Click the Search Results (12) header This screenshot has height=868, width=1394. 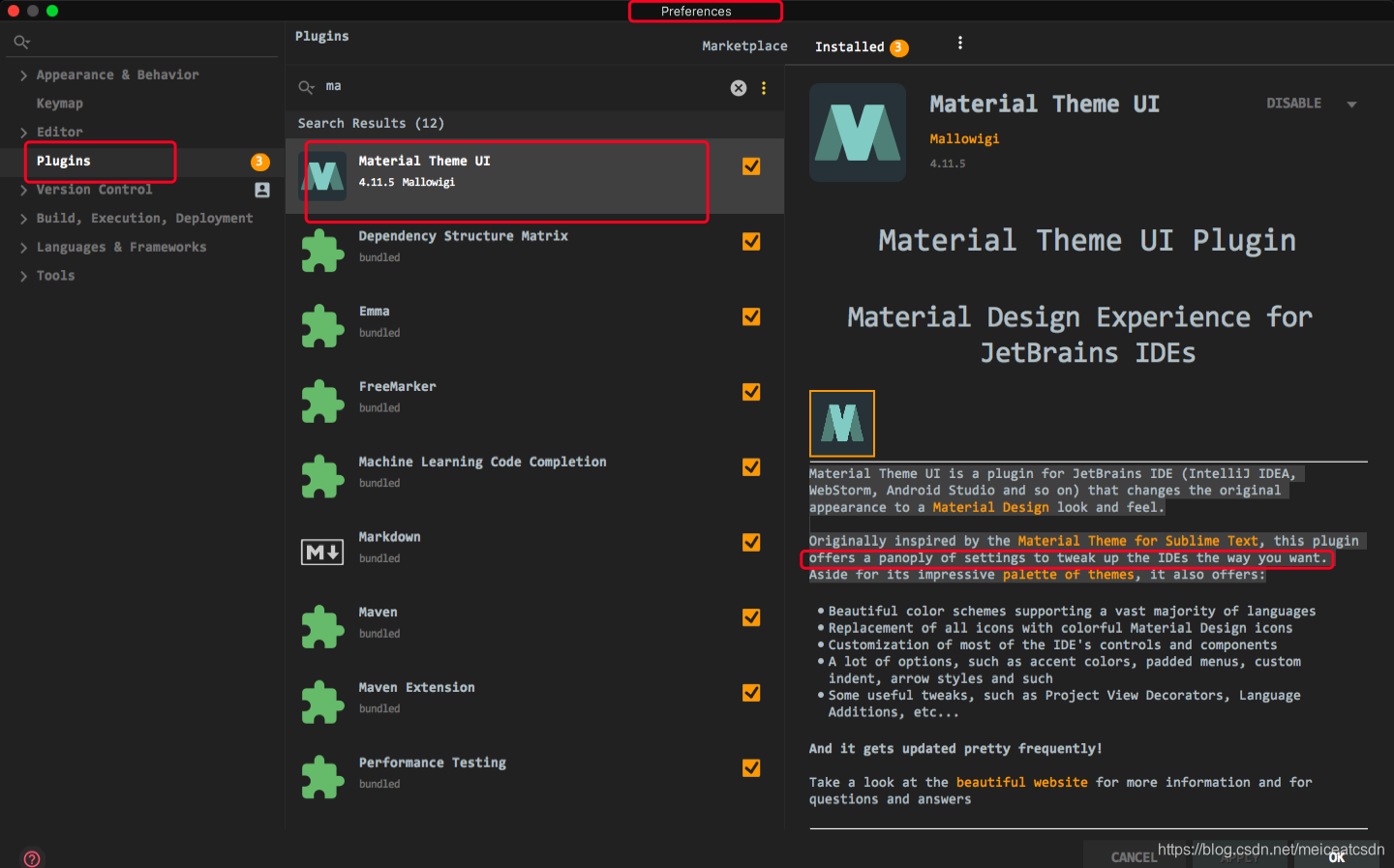[371, 124]
